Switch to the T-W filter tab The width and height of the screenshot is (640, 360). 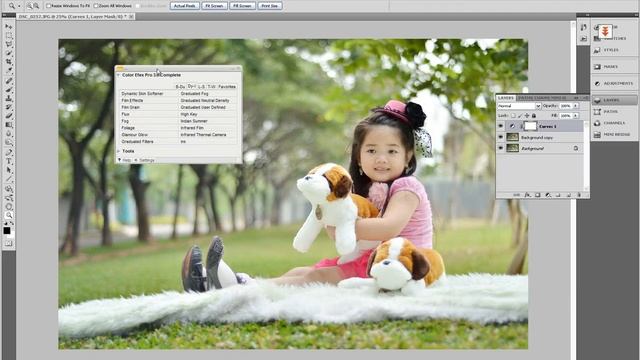click(211, 87)
